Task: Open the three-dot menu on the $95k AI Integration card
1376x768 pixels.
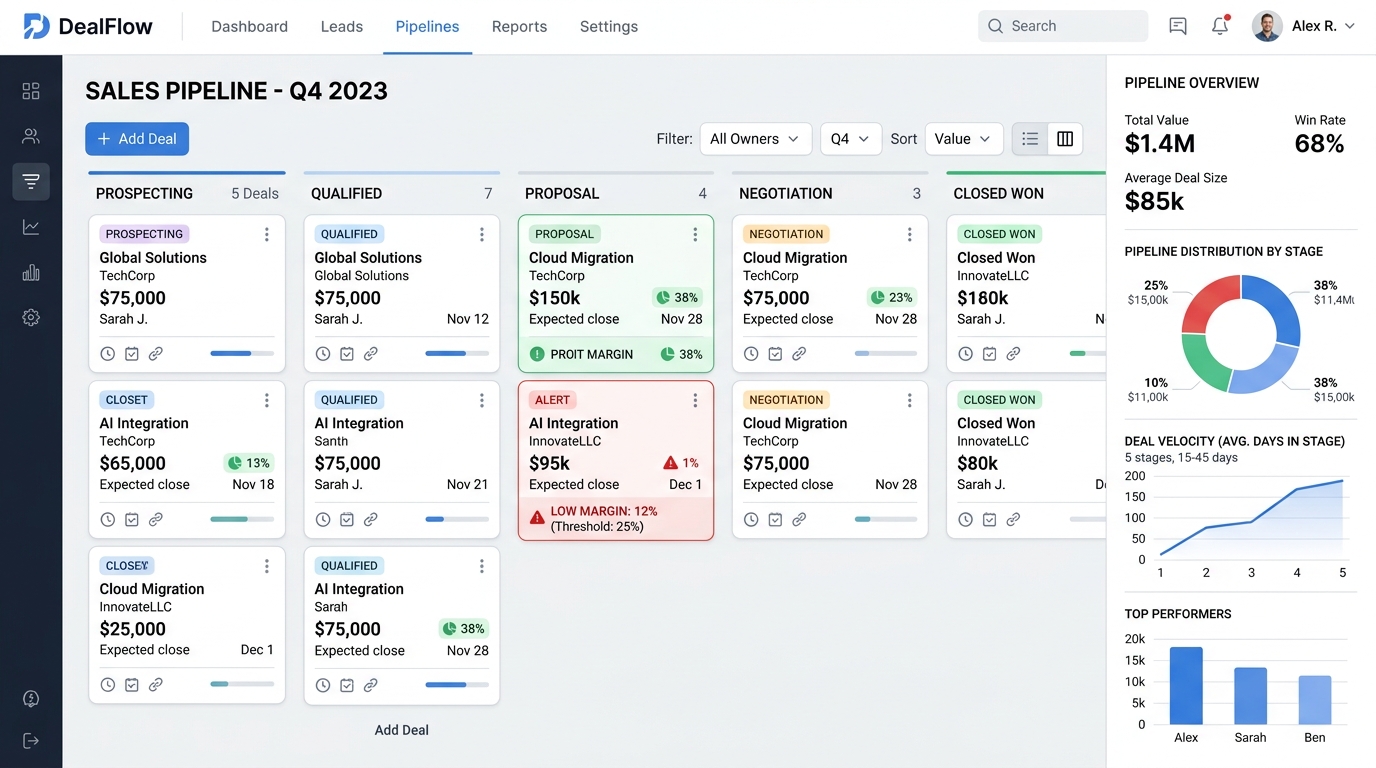Action: [696, 400]
